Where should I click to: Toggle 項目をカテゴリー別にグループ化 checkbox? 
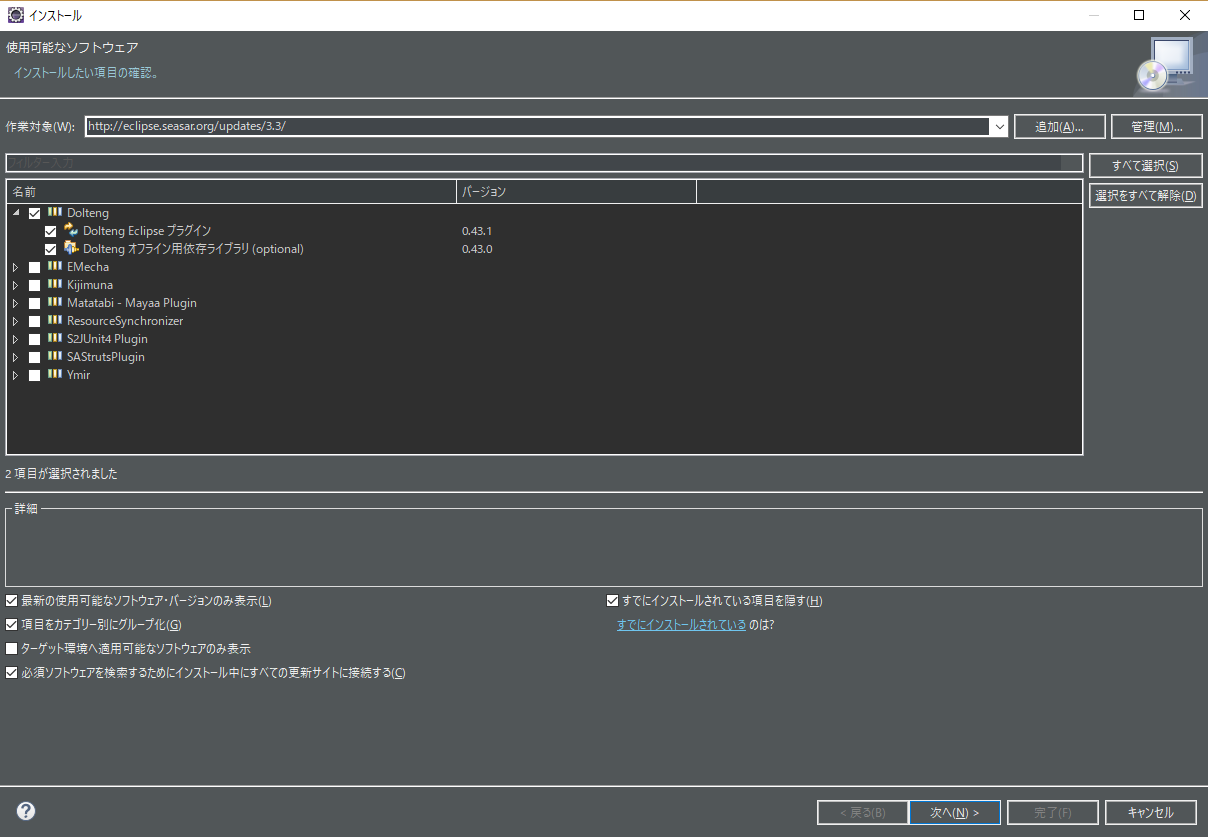[x=11, y=625]
